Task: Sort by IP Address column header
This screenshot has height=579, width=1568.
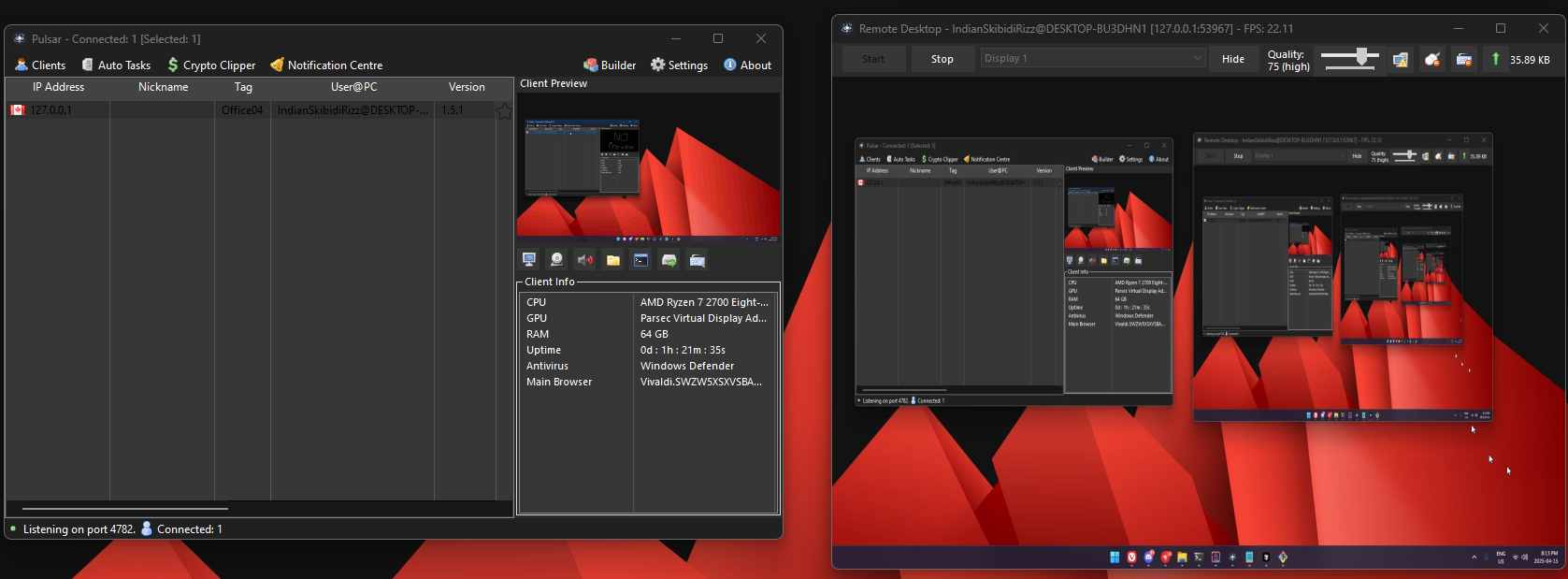Action: pyautogui.click(x=58, y=87)
